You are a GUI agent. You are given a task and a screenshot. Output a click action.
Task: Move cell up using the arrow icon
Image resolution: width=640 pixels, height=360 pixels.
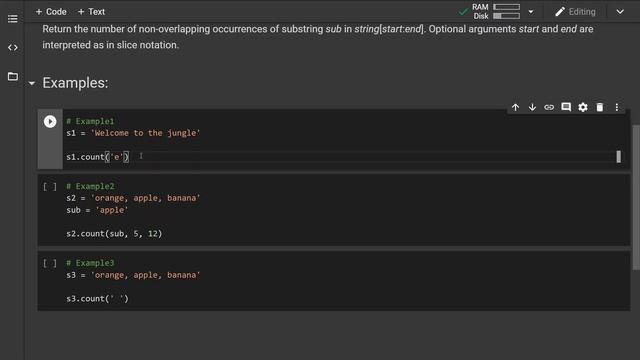click(x=516, y=107)
